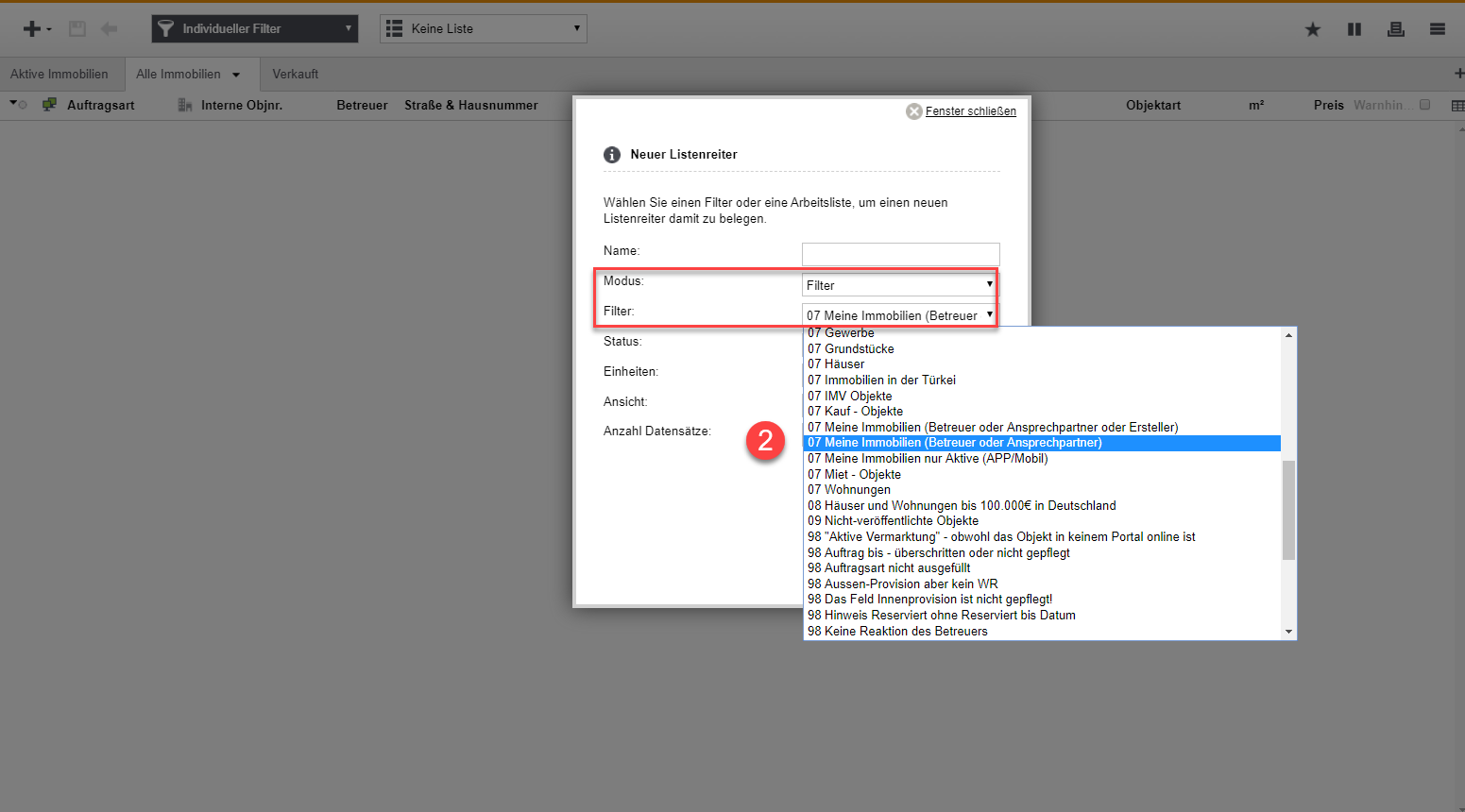This screenshot has width=1465, height=812.
Task: Choose '09 Nicht-veröffentlichte Objekte' filter option
Action: point(893,521)
